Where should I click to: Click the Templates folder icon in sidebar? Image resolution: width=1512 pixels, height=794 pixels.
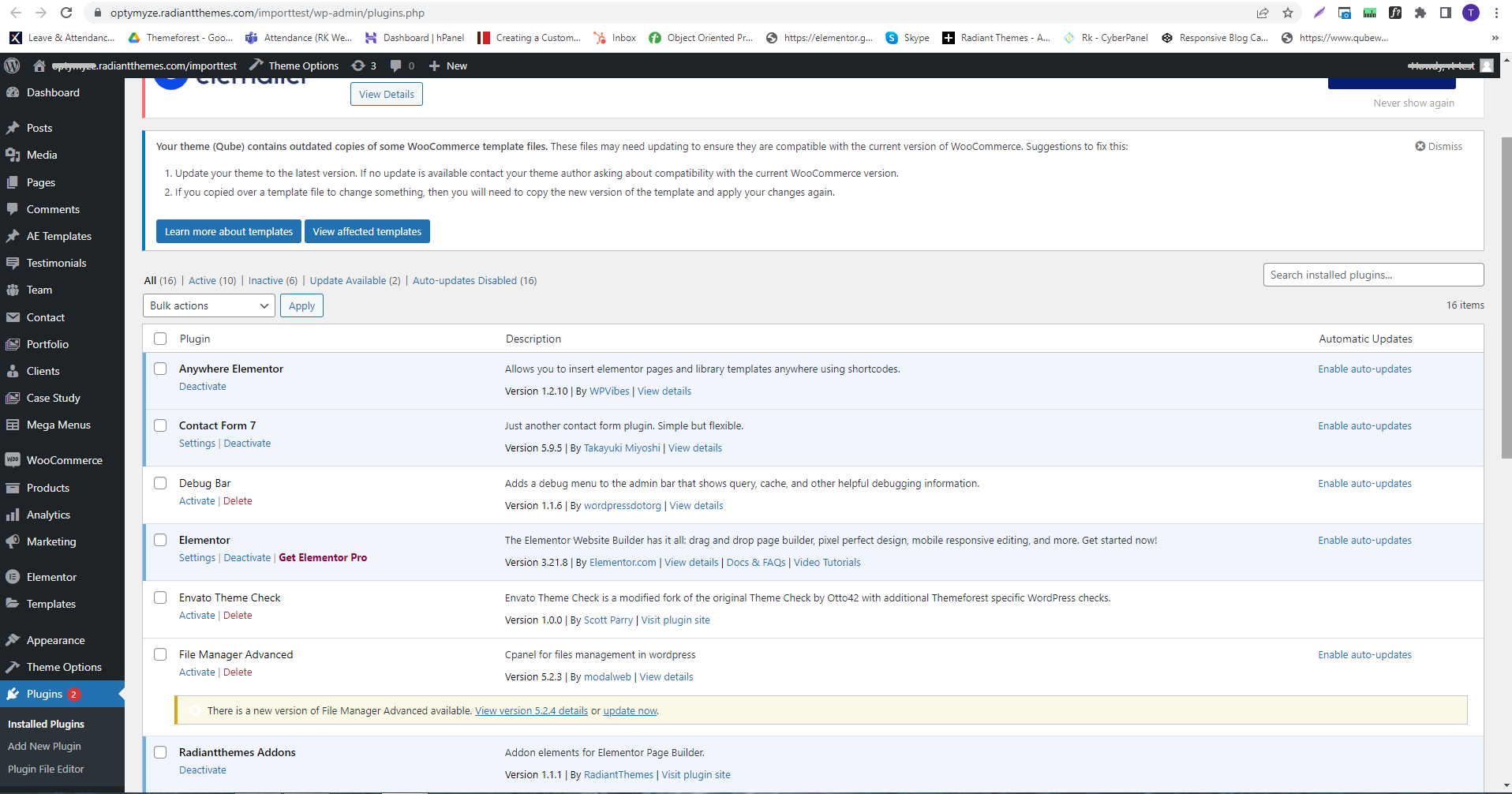click(x=13, y=604)
